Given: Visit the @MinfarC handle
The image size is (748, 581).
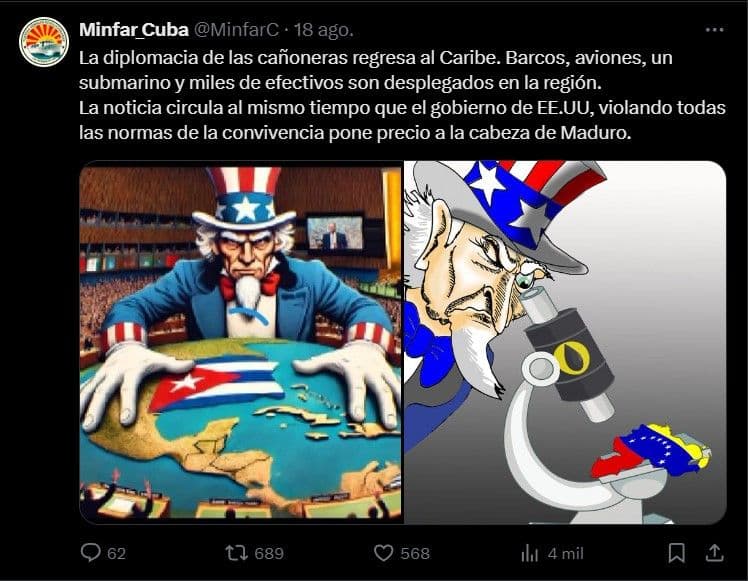Looking at the screenshot, I should pos(236,30).
